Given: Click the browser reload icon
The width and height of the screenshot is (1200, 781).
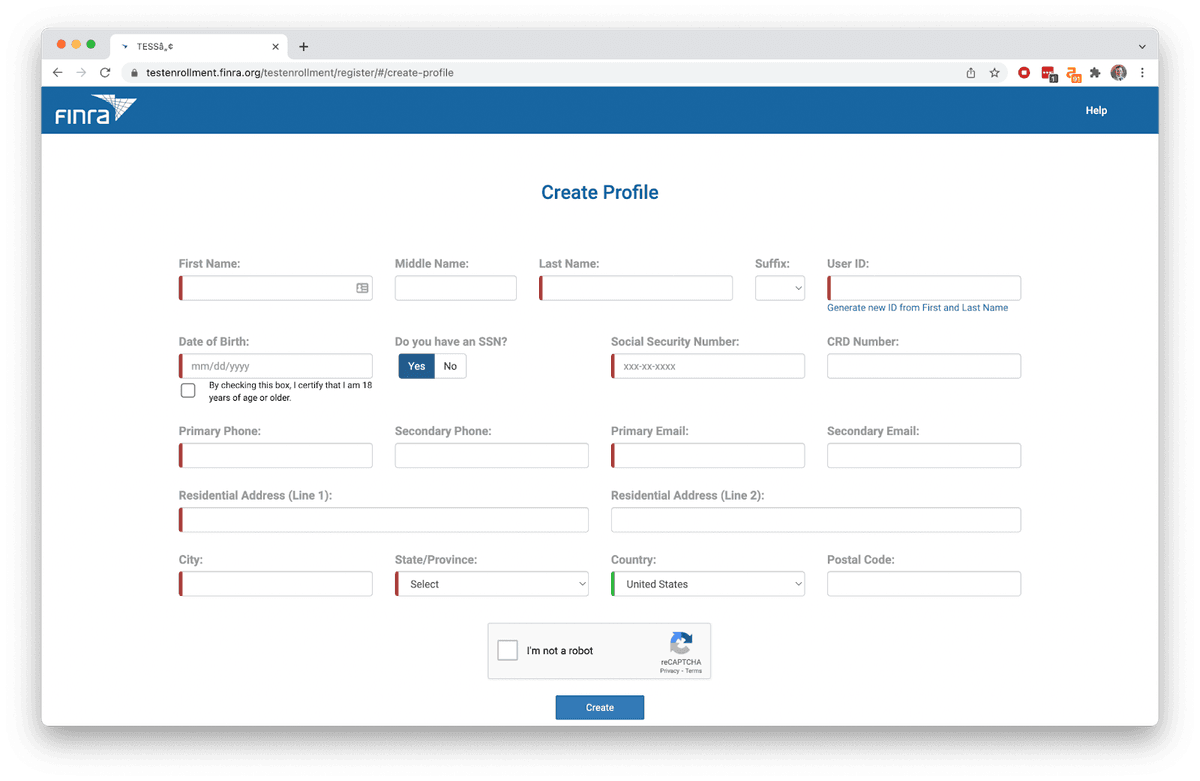Looking at the screenshot, I should click(105, 73).
